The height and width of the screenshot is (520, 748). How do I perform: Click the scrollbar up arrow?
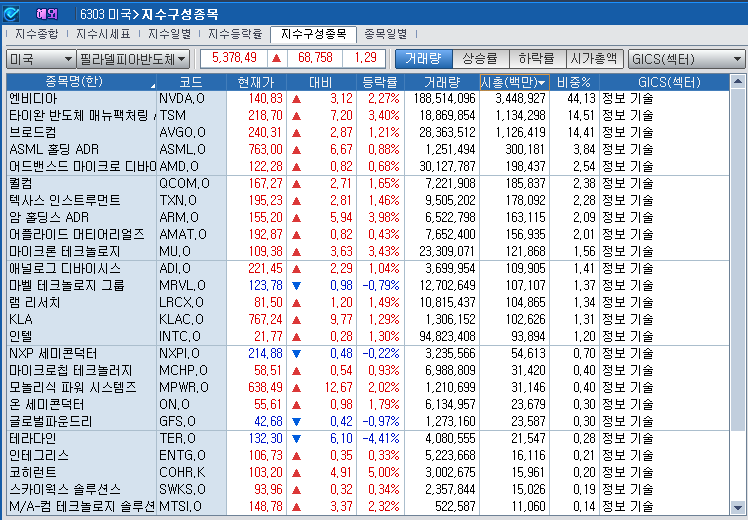[x=738, y=82]
